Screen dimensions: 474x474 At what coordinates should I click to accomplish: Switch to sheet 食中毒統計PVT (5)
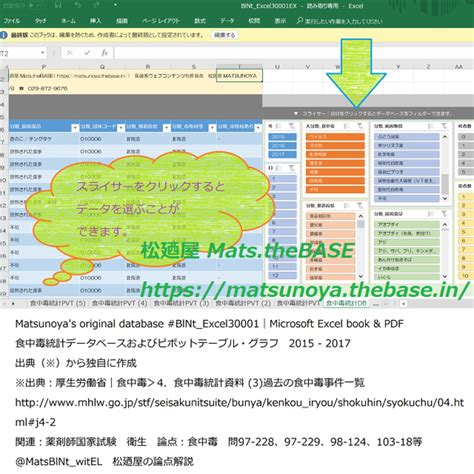58,303
